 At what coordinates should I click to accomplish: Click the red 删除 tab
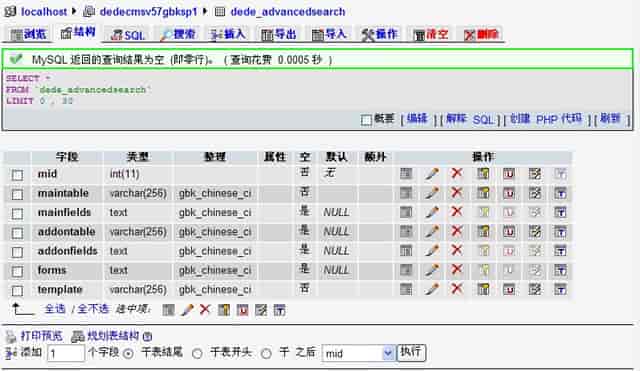point(481,34)
